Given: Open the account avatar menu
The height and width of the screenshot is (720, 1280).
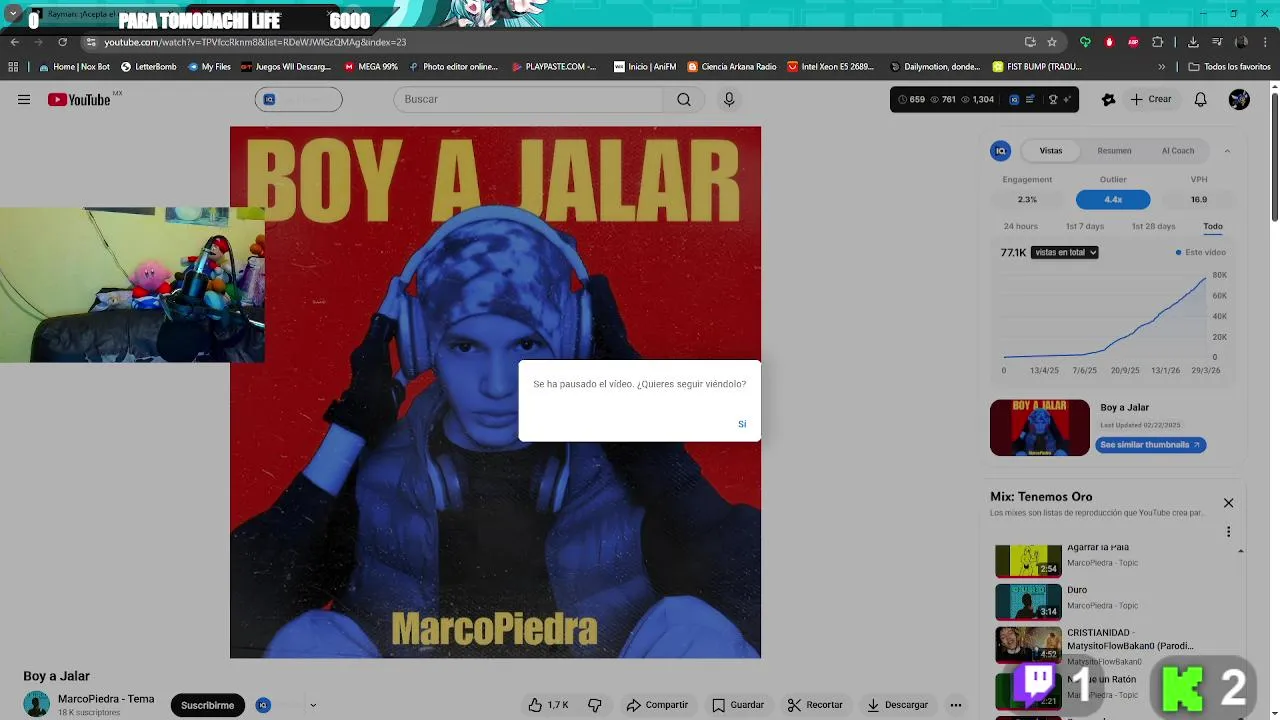Looking at the screenshot, I should [1239, 99].
